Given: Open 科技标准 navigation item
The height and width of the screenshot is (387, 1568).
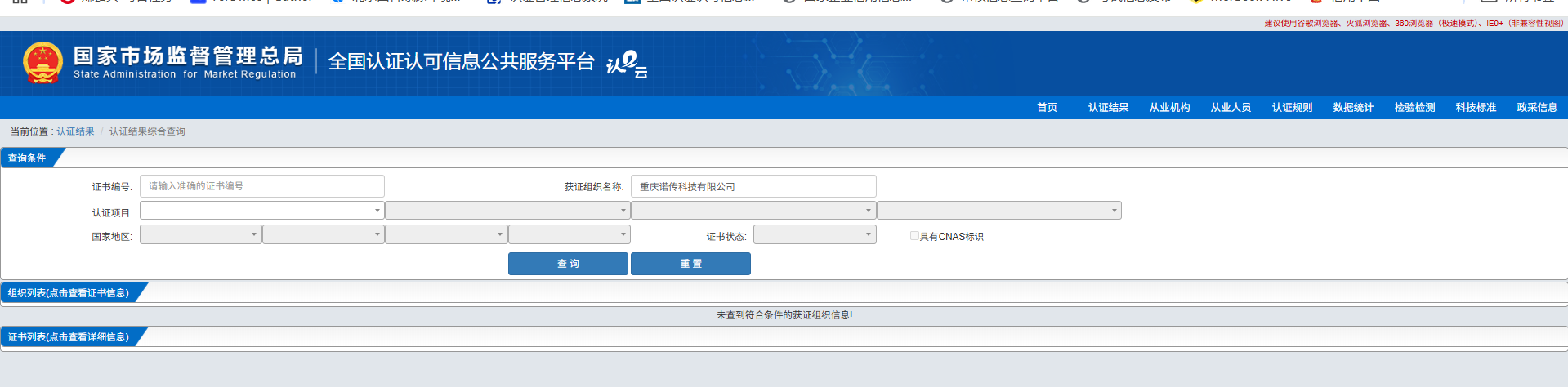Looking at the screenshot, I should (1476, 108).
